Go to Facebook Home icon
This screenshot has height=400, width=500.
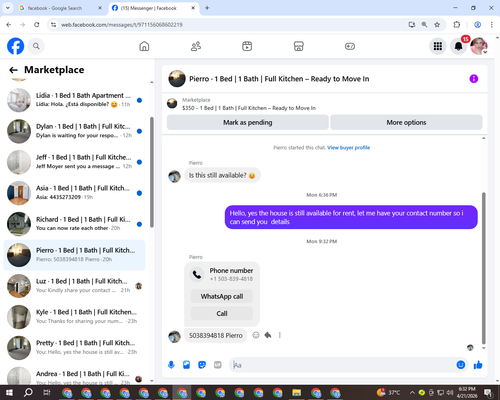pos(144,46)
